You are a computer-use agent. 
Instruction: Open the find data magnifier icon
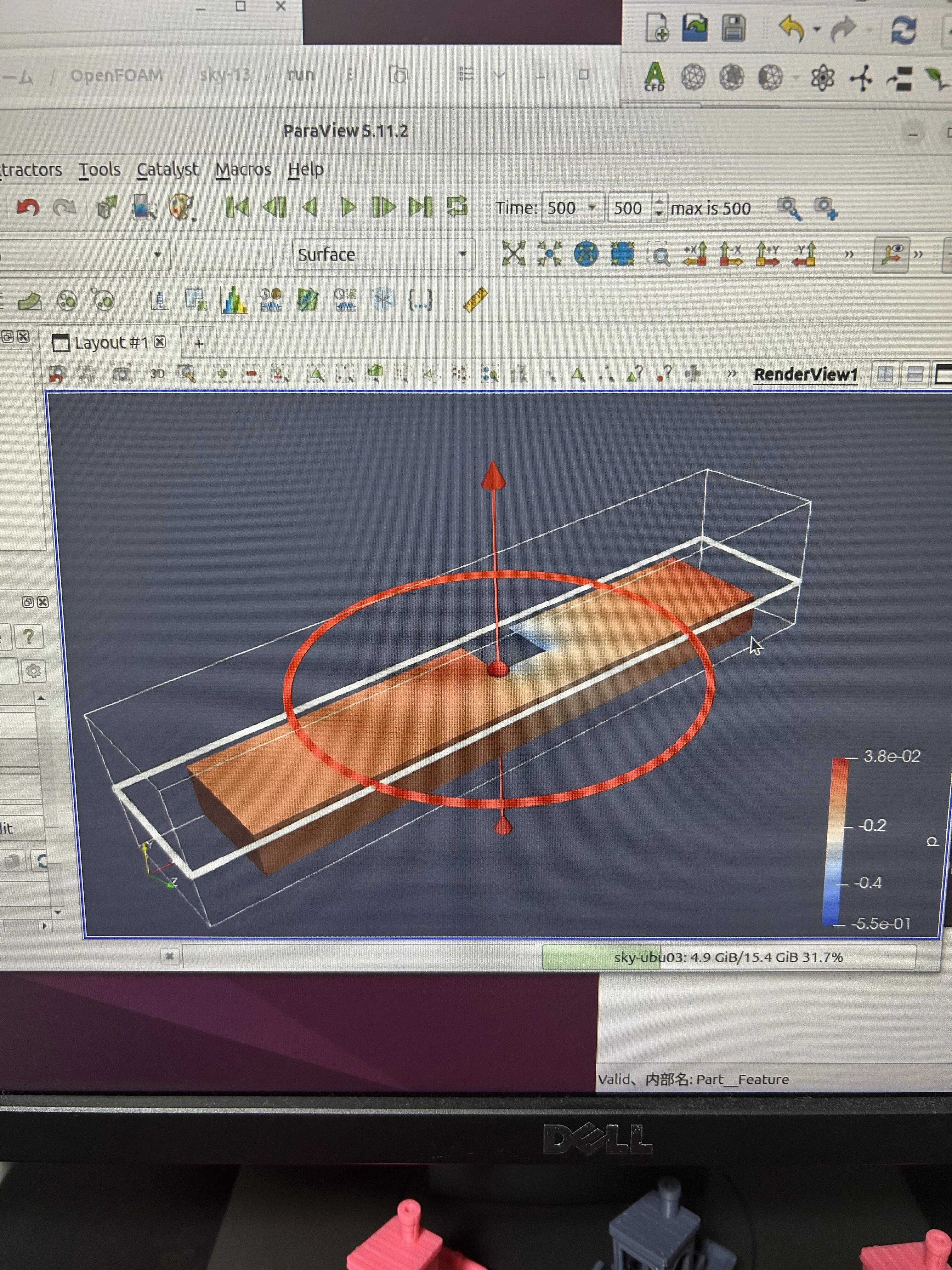pyautogui.click(x=789, y=208)
